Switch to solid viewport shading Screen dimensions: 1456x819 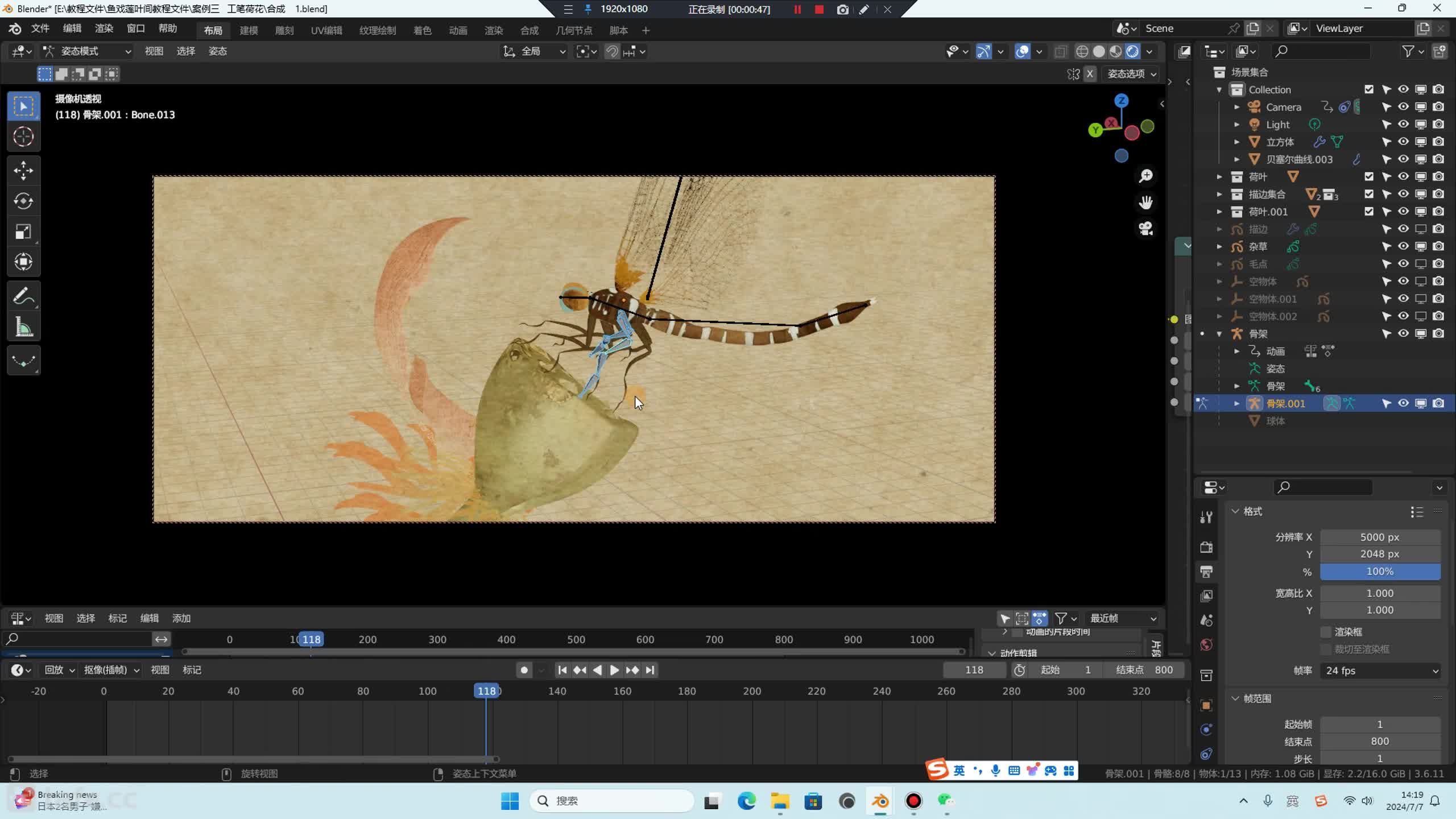tap(1099, 52)
